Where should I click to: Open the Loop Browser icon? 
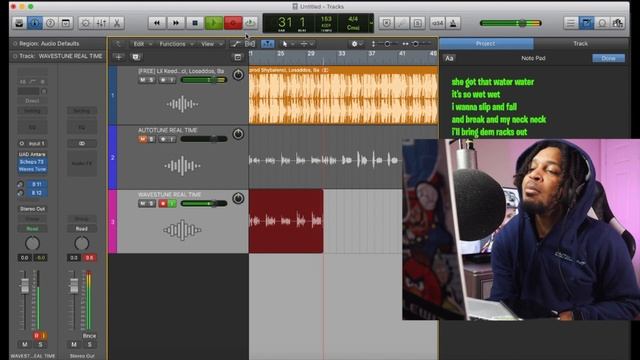pos(602,23)
